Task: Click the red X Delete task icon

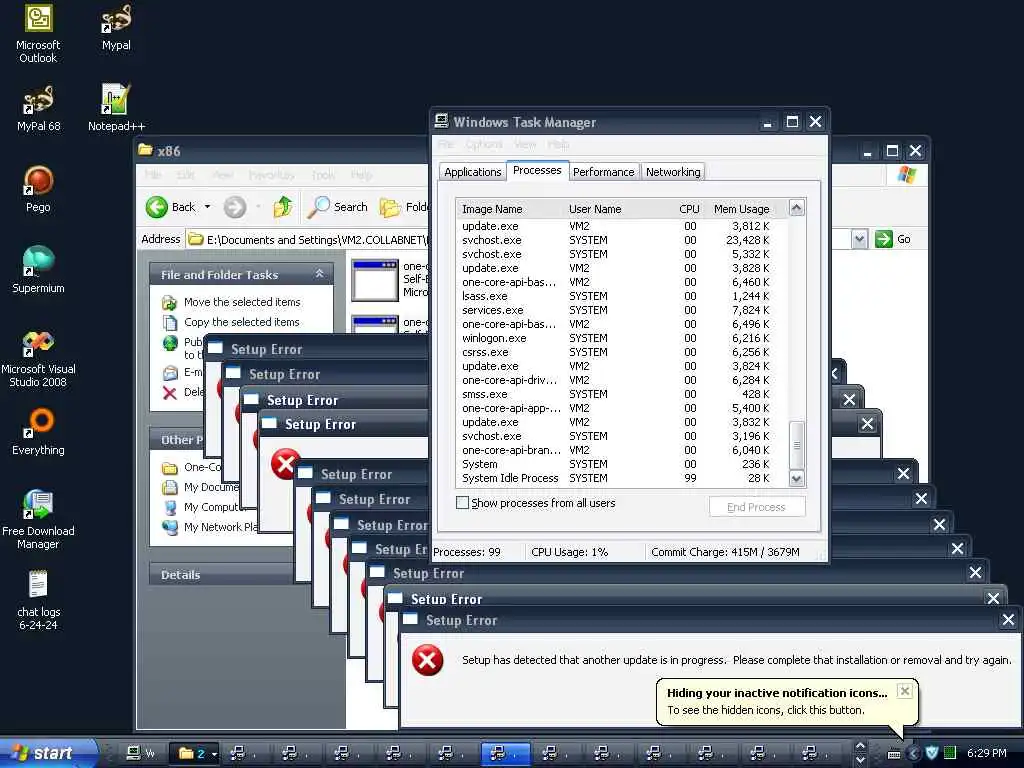Action: pyautogui.click(x=170, y=392)
